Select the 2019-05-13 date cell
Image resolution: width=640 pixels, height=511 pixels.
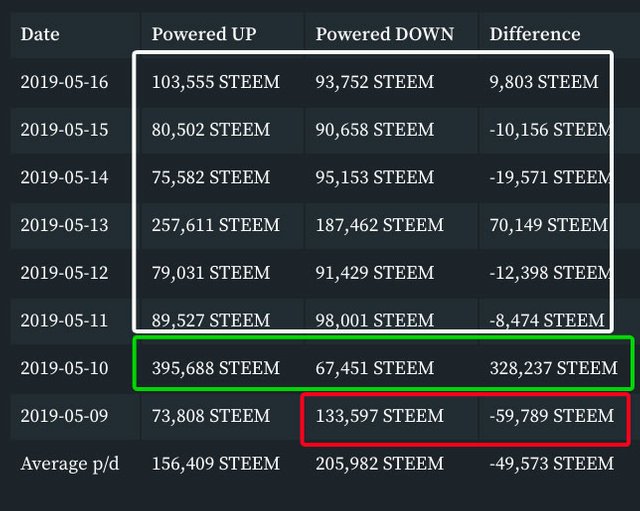[65, 225]
